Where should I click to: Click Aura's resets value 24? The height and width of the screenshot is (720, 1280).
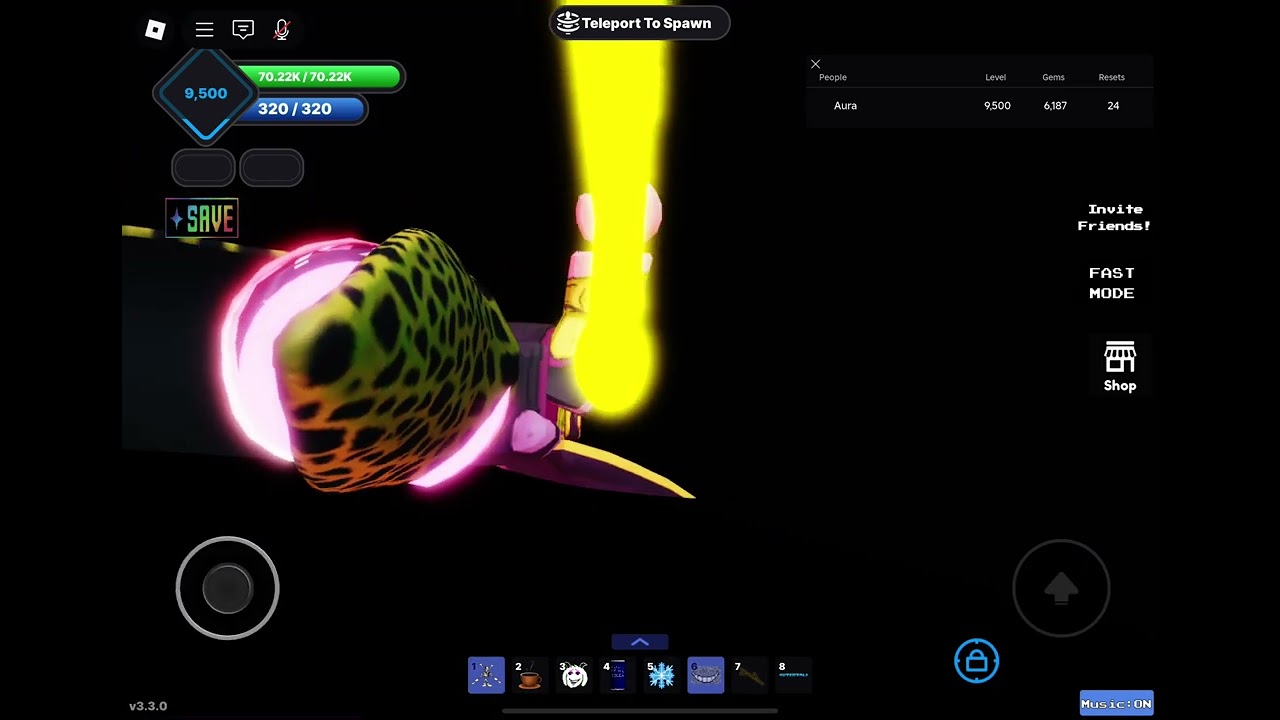coord(1113,105)
